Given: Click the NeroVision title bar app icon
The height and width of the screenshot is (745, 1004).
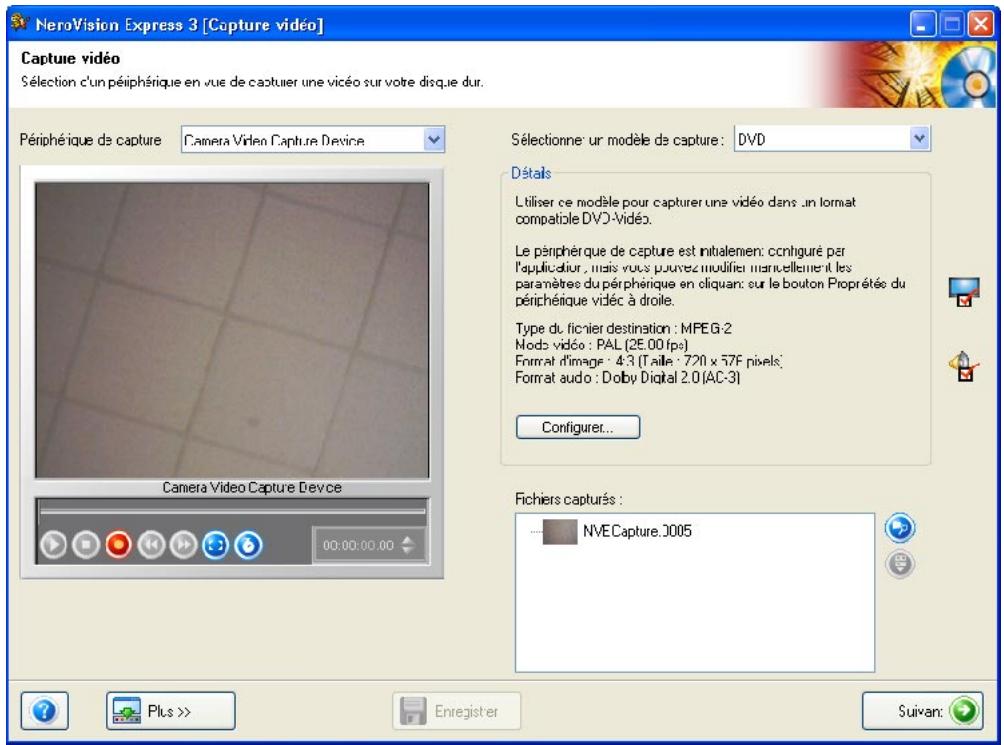Looking at the screenshot, I should [20, 24].
